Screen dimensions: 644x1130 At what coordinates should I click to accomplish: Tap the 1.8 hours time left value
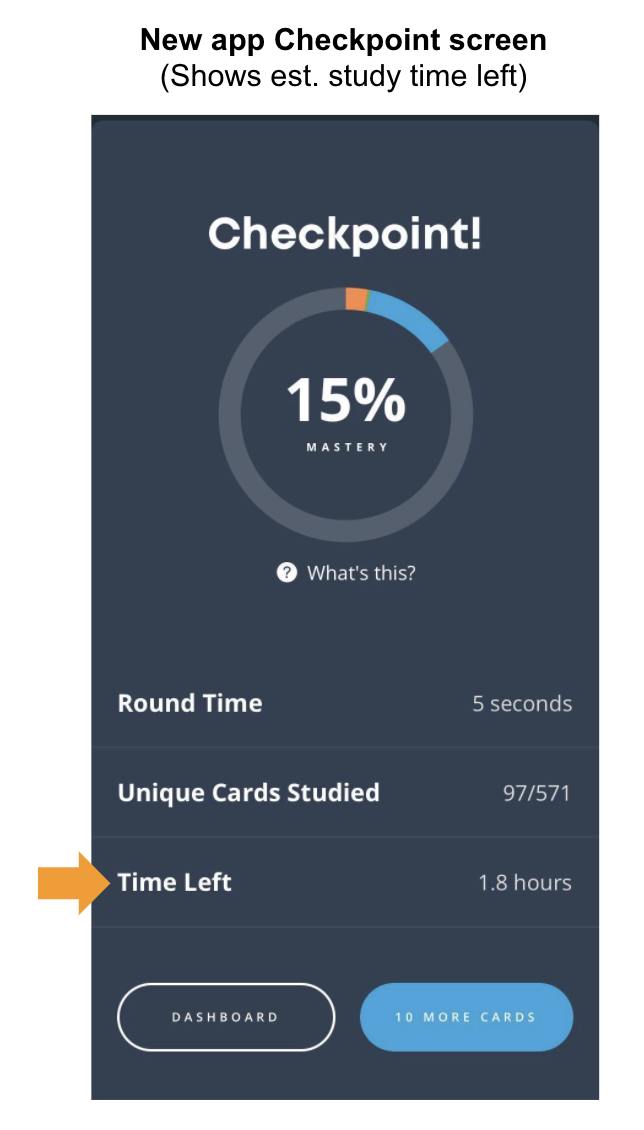pos(525,882)
